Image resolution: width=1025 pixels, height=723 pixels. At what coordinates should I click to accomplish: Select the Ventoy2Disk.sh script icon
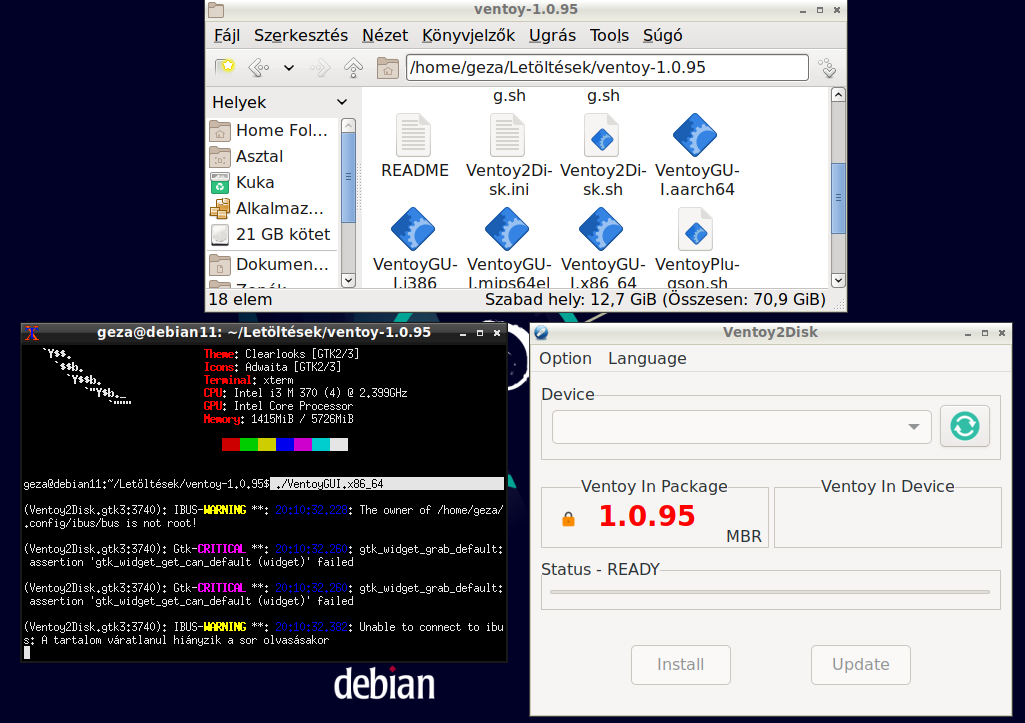(x=602, y=135)
